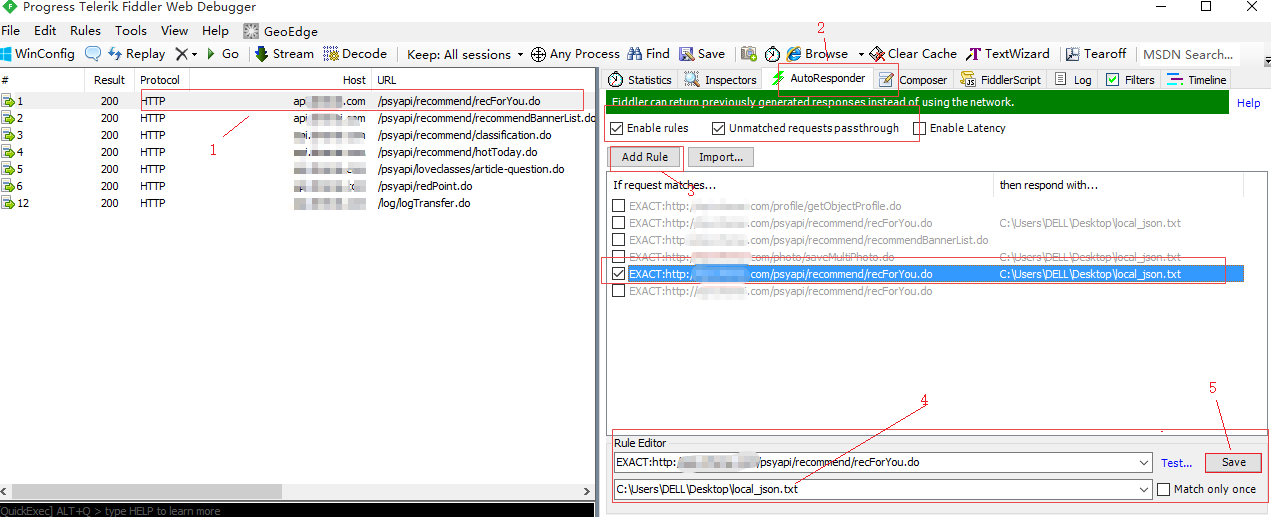This screenshot has height=517, width=1271.
Task: Enable the saveMultiPhoto.do rule checkbox
Action: click(x=619, y=257)
